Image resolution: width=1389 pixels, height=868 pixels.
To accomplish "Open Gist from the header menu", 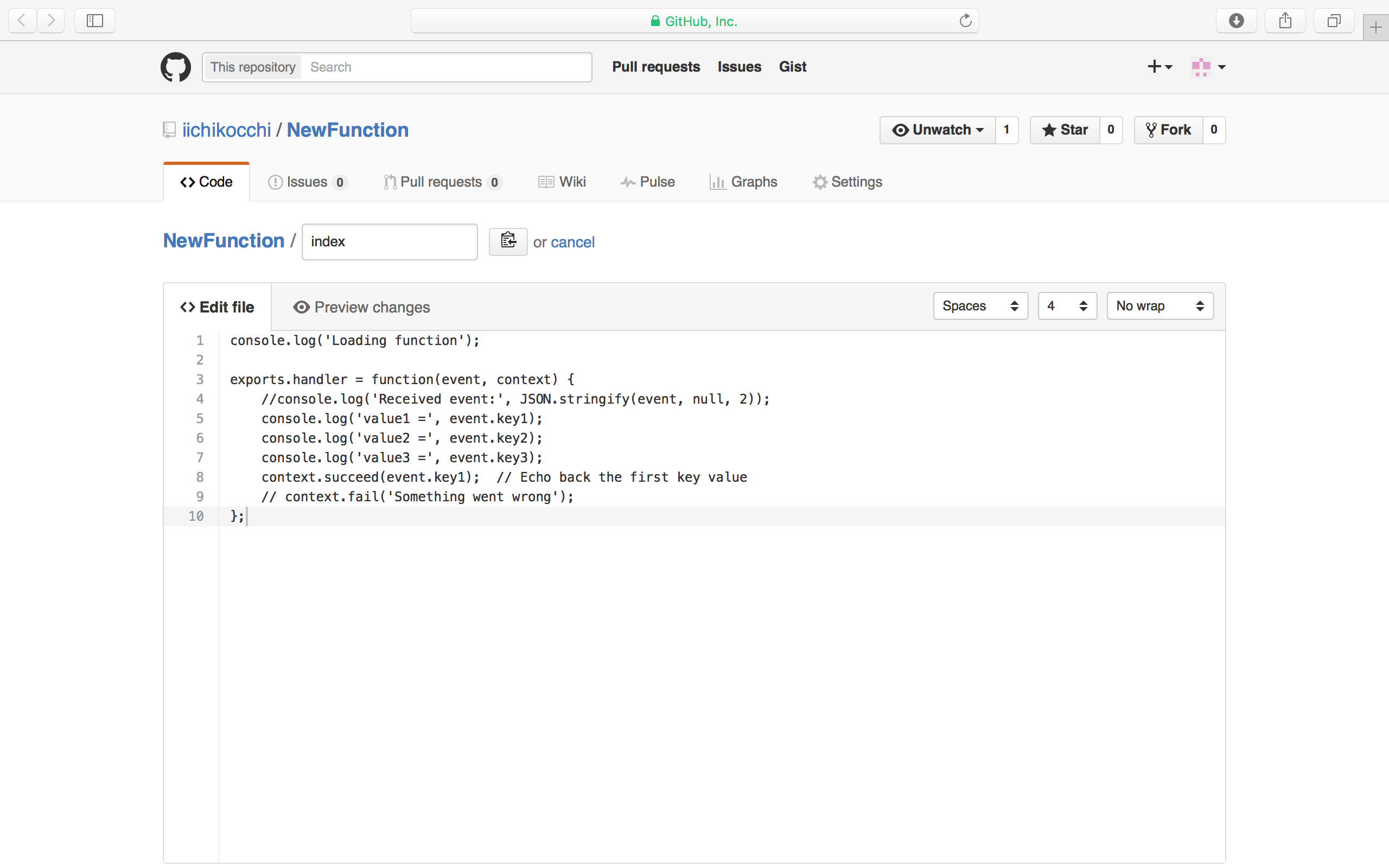I will coord(792,67).
